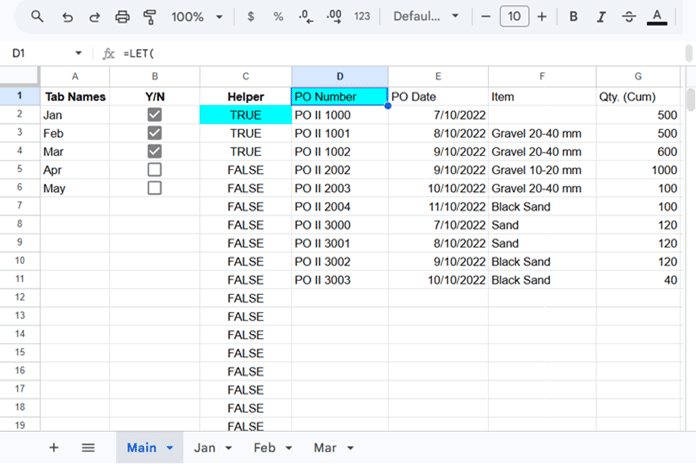The height and width of the screenshot is (464, 696).
Task: Check the Apr checkbox
Action: pos(154,170)
